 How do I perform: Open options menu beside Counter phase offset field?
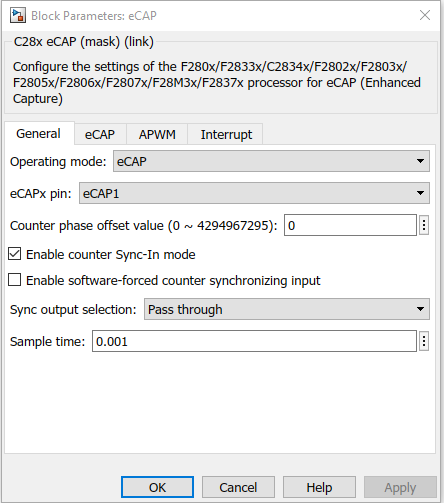click(424, 225)
